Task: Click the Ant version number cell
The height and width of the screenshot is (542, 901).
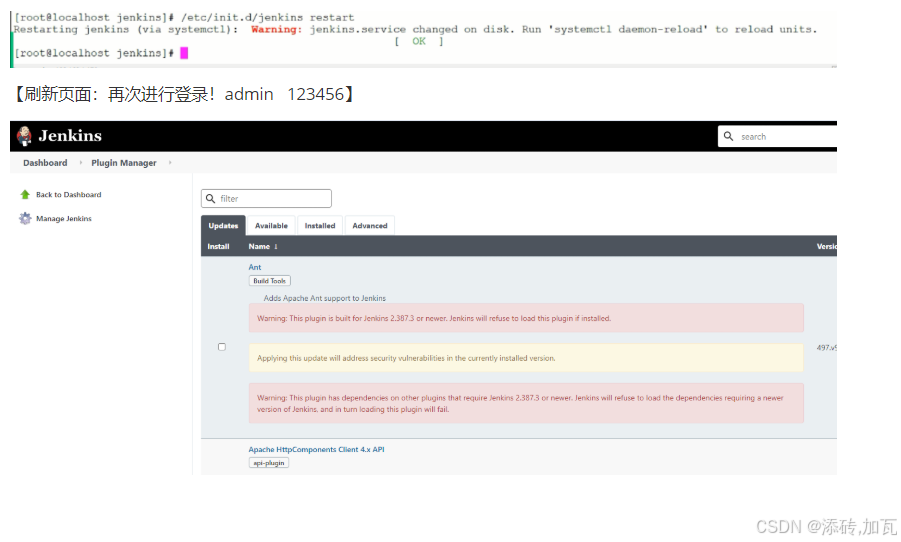Action: click(827, 348)
